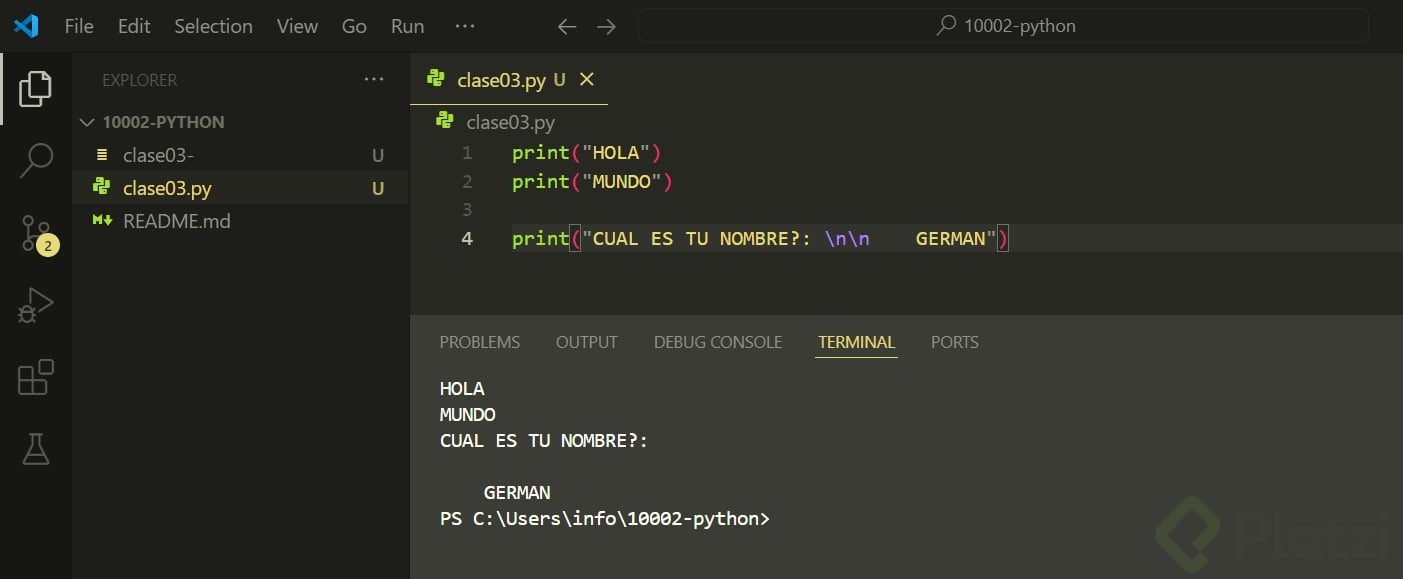Select the clase03- file in Explorer
Image resolution: width=1403 pixels, height=579 pixels.
158,155
